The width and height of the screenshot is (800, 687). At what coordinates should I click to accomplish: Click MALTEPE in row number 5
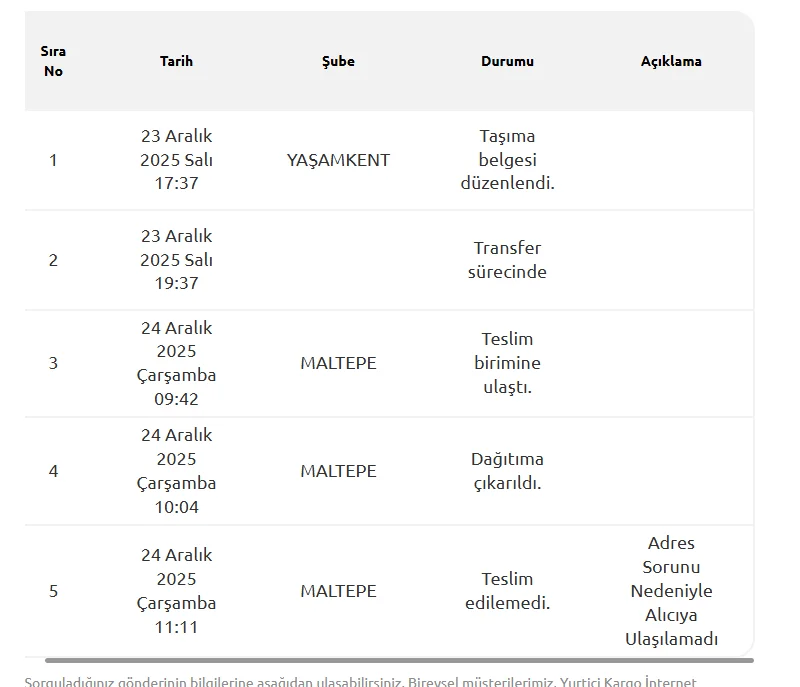coord(338,591)
